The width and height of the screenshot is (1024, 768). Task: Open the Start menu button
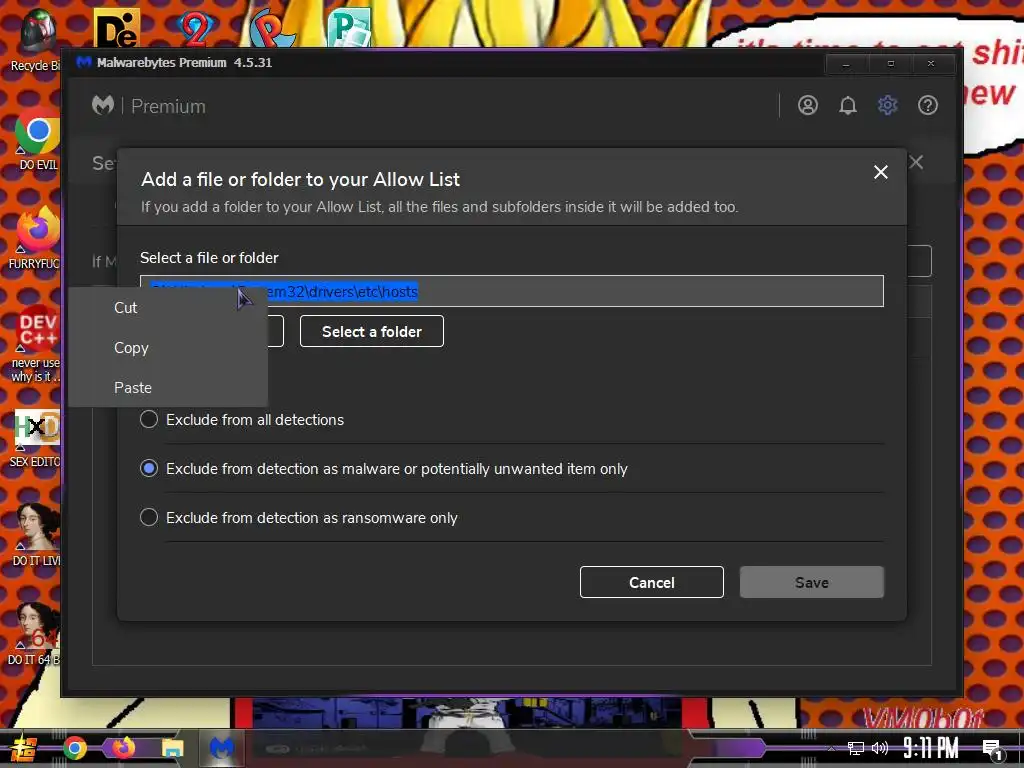click(x=24, y=748)
